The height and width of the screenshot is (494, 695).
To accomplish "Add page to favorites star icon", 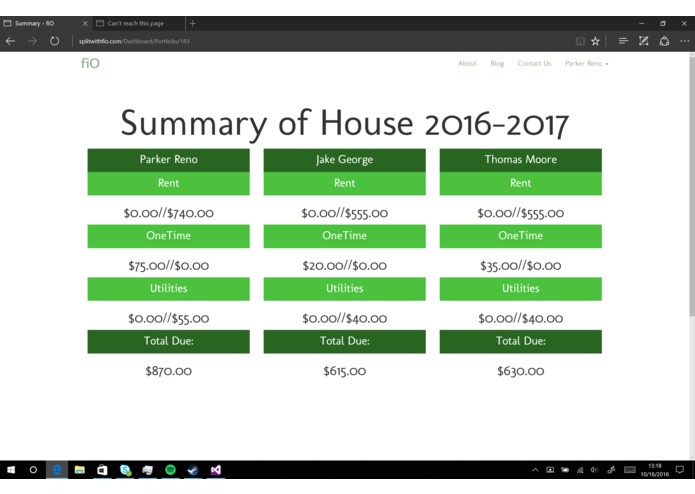I will coord(595,41).
